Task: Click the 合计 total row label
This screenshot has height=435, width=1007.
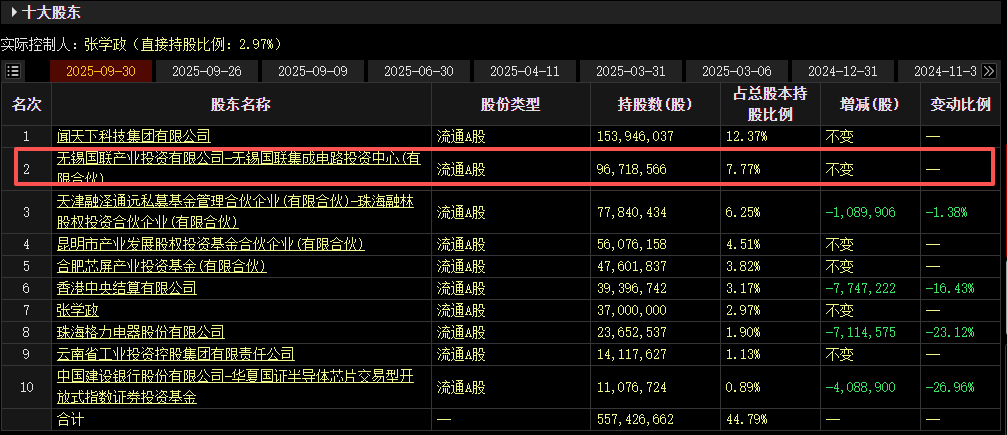Action: point(70,420)
